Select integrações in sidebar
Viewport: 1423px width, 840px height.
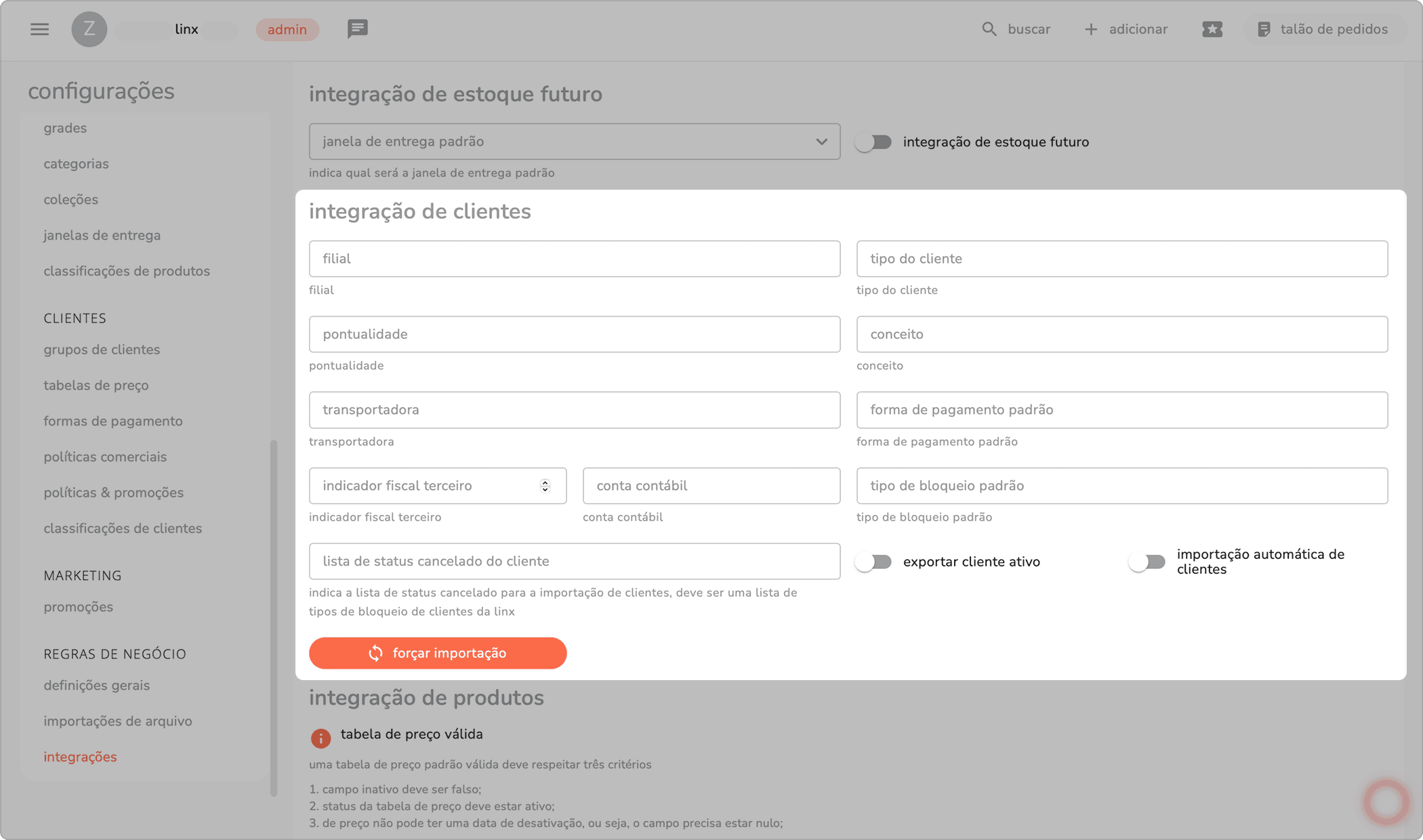click(80, 757)
